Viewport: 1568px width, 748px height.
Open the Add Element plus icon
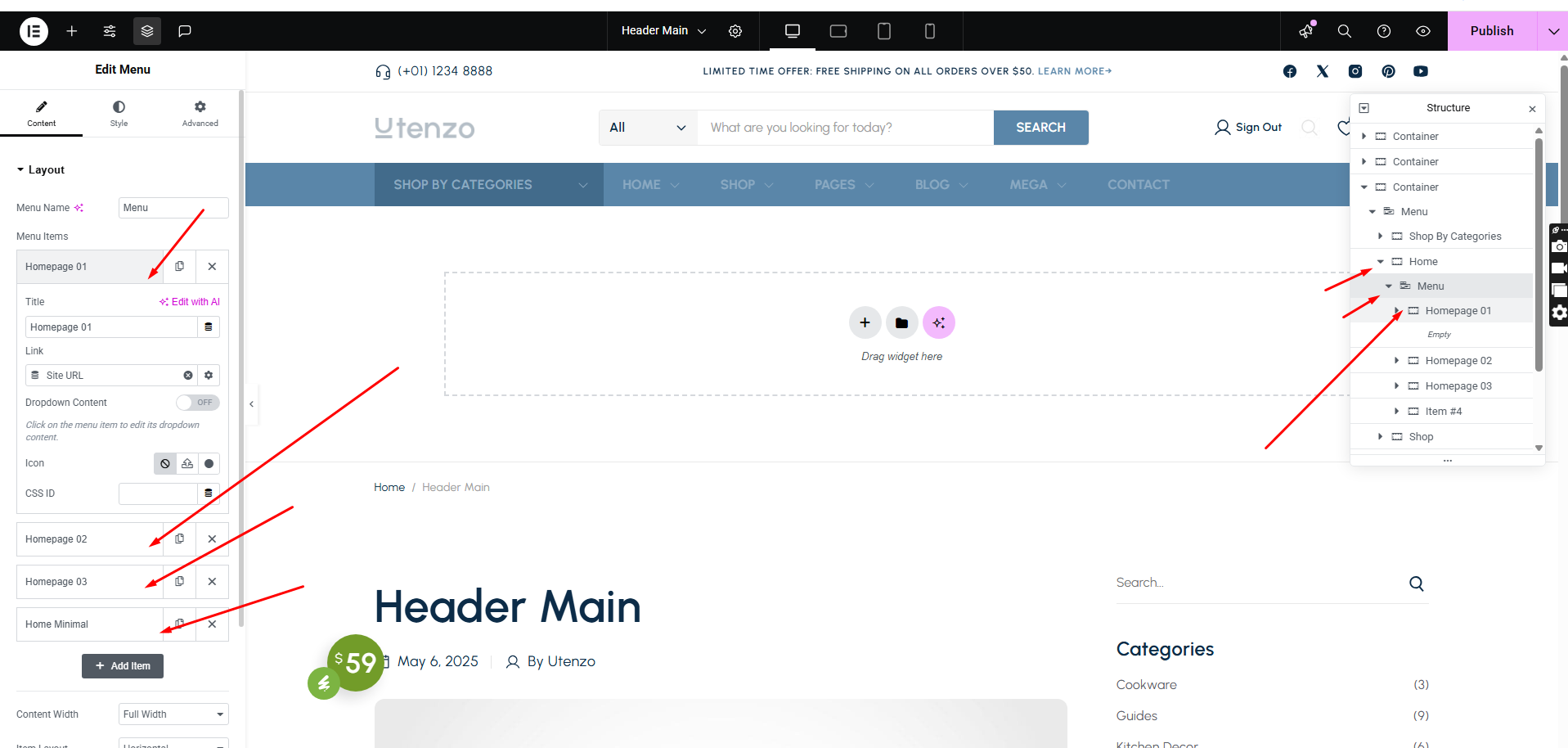tap(72, 31)
